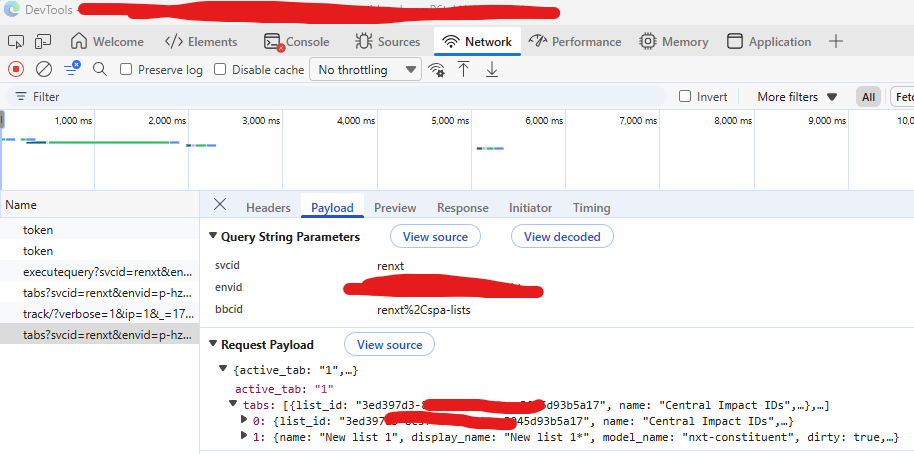Click the Edge logo in title bar

point(12,10)
